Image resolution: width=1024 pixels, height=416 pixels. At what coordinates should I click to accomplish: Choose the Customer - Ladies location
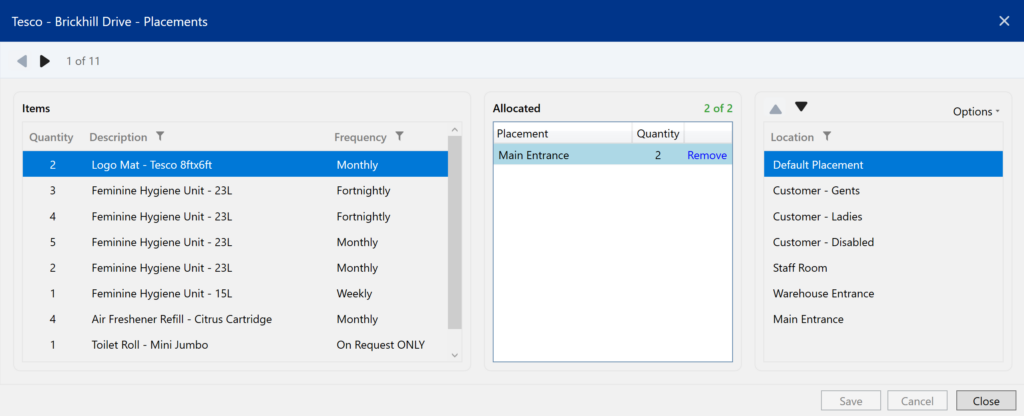817,216
